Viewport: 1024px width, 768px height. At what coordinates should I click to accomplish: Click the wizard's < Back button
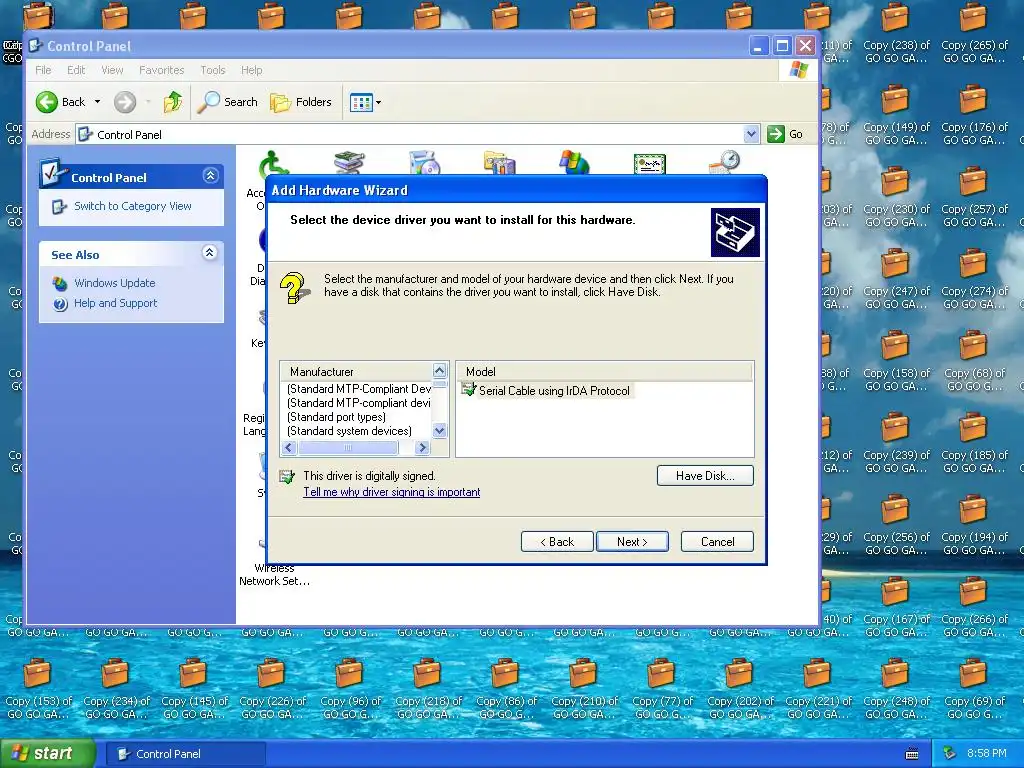pos(557,541)
